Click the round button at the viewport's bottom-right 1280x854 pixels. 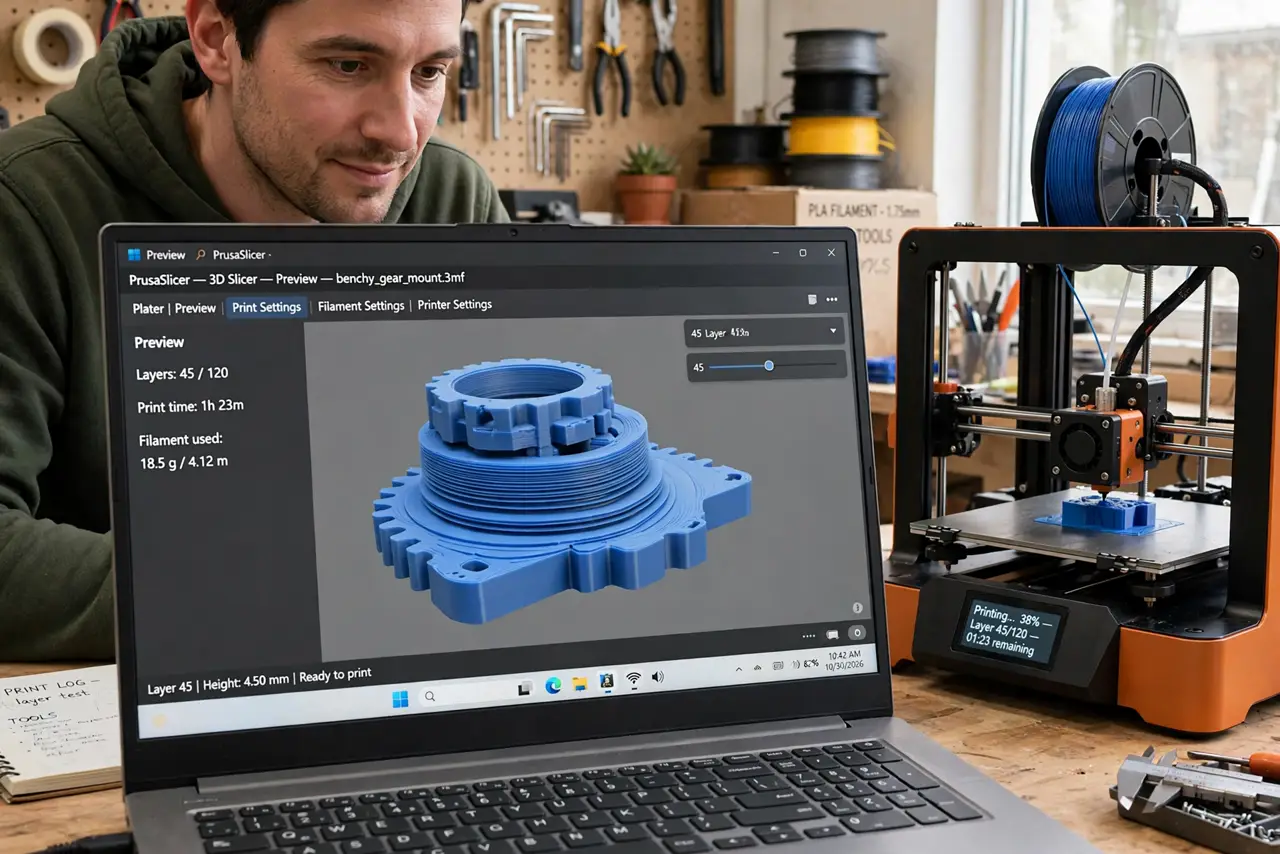[x=856, y=632]
